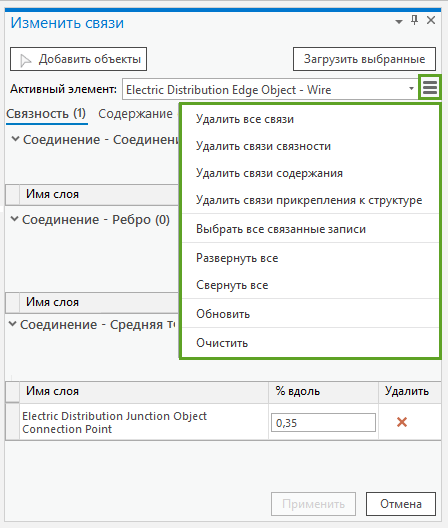Click the red X delete icon
Image resolution: width=448 pixels, height=528 pixels.
402,422
